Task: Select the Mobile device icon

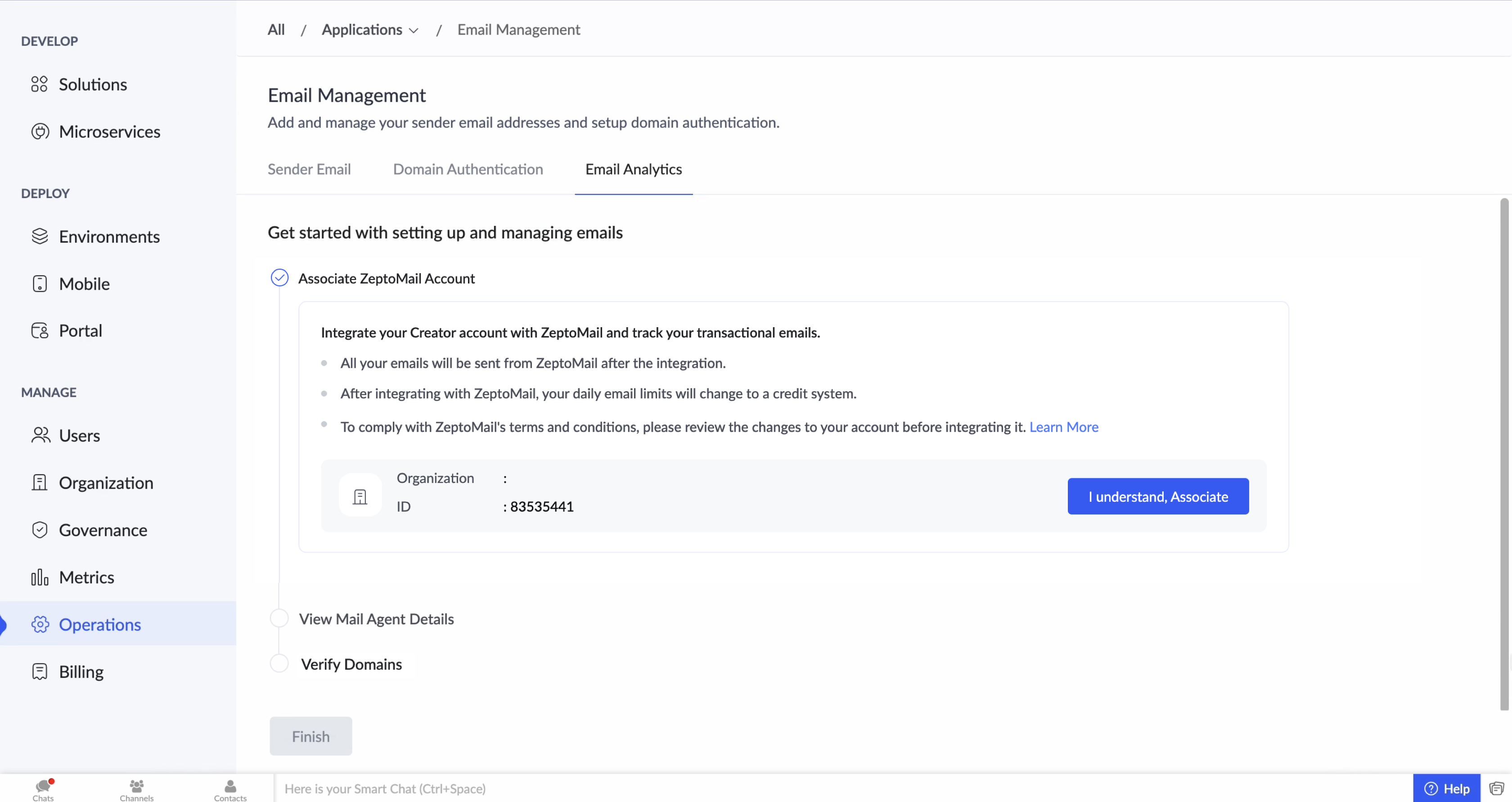Action: coord(40,284)
